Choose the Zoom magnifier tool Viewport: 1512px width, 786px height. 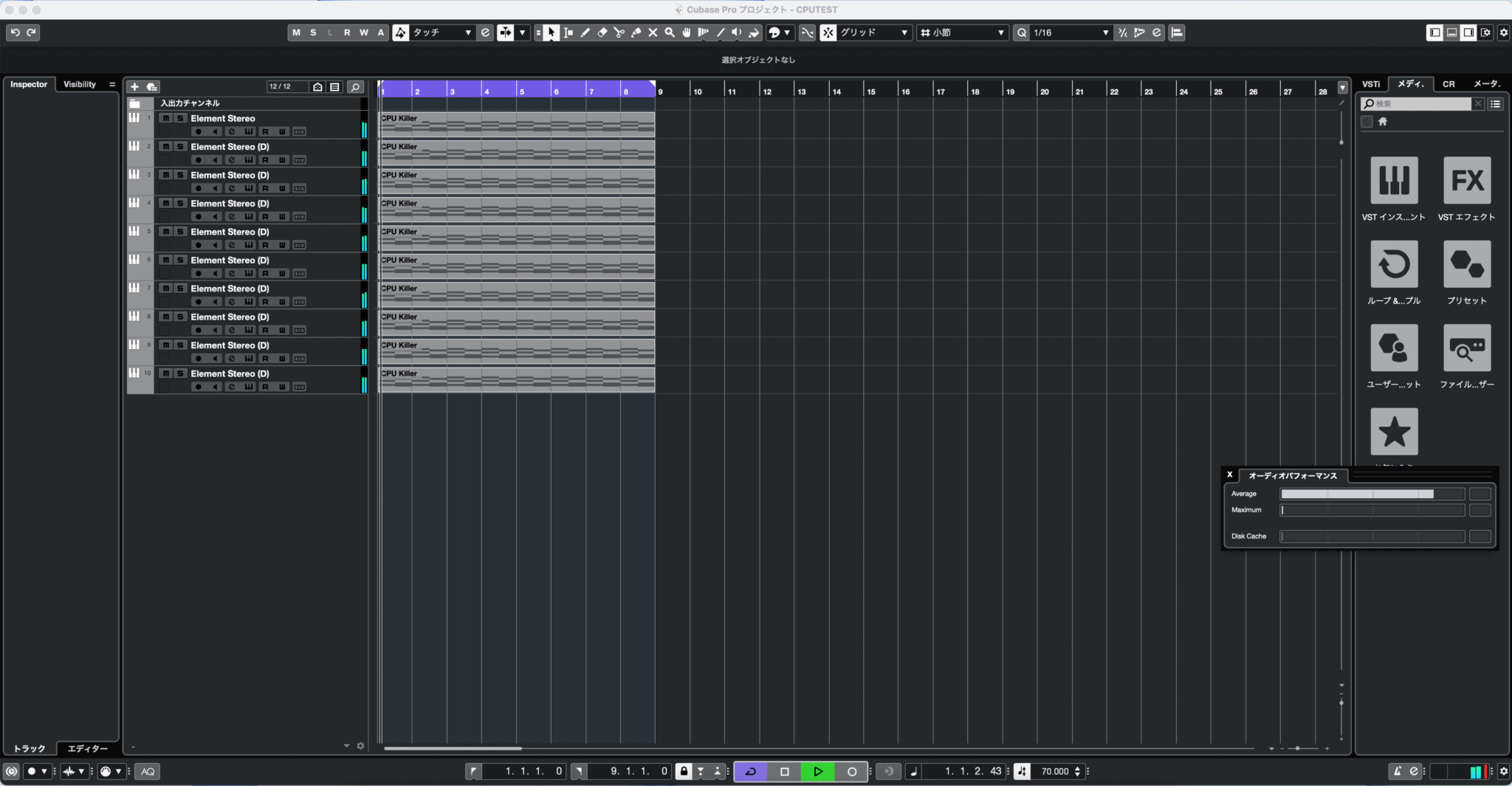coord(670,32)
